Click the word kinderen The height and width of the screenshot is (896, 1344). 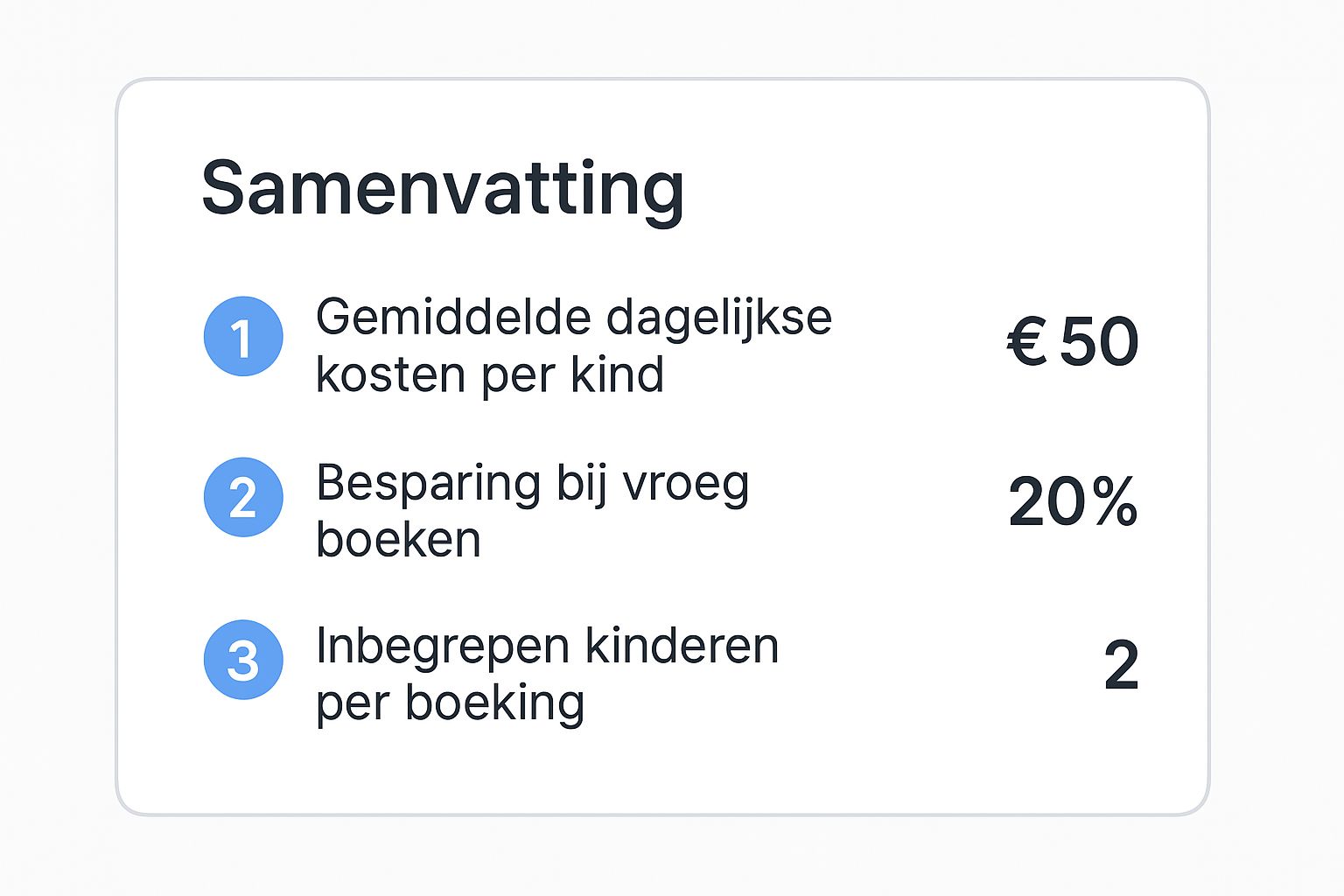682,646
